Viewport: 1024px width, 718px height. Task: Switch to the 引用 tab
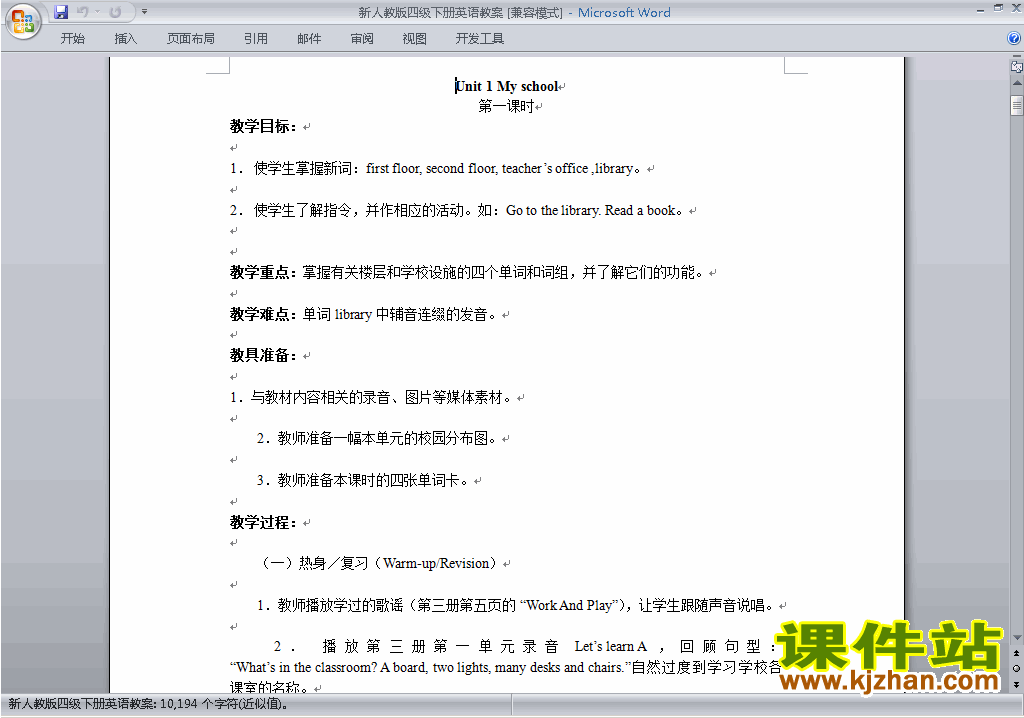point(256,39)
